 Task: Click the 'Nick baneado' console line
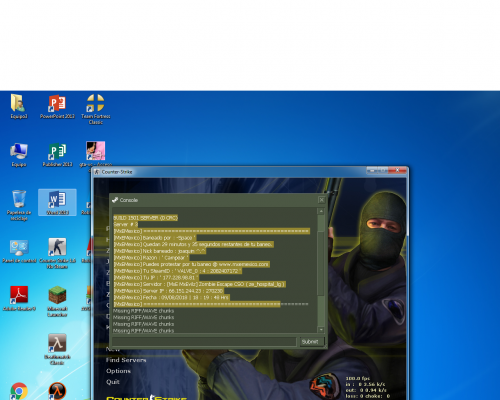[x=160, y=251]
